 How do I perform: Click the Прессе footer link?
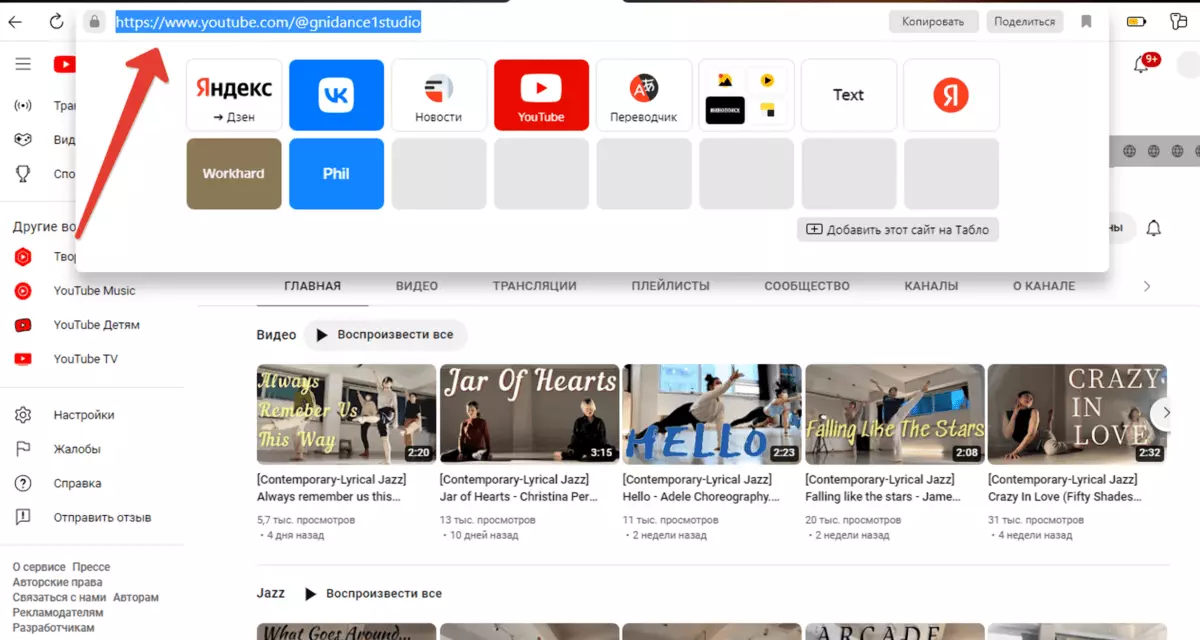90,567
